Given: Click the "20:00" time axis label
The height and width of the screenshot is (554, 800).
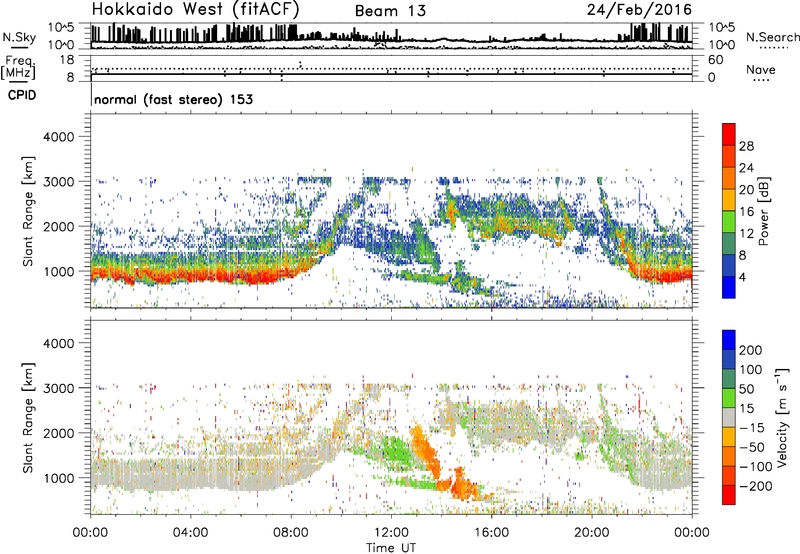Looking at the screenshot, I should tap(592, 533).
